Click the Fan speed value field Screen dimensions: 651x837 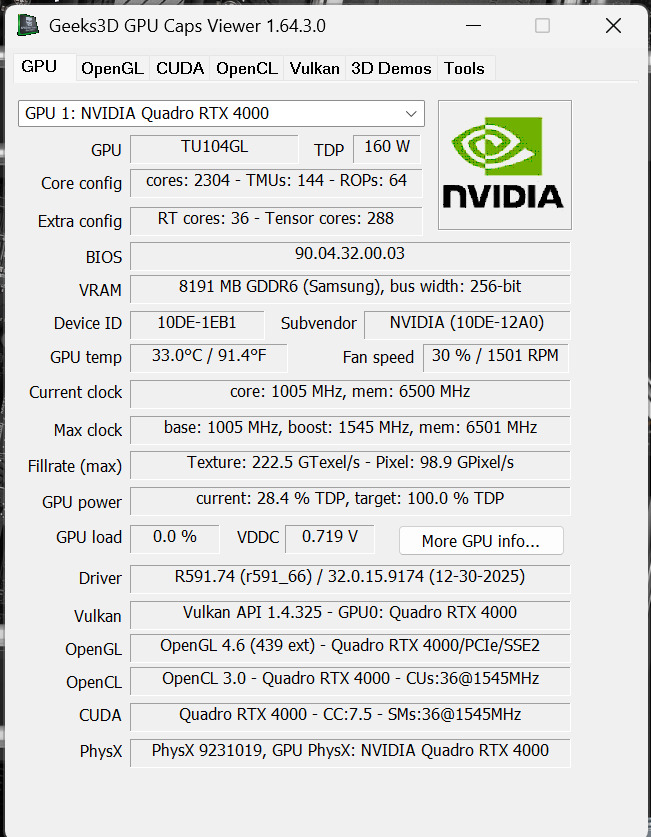pyautogui.click(x=496, y=357)
